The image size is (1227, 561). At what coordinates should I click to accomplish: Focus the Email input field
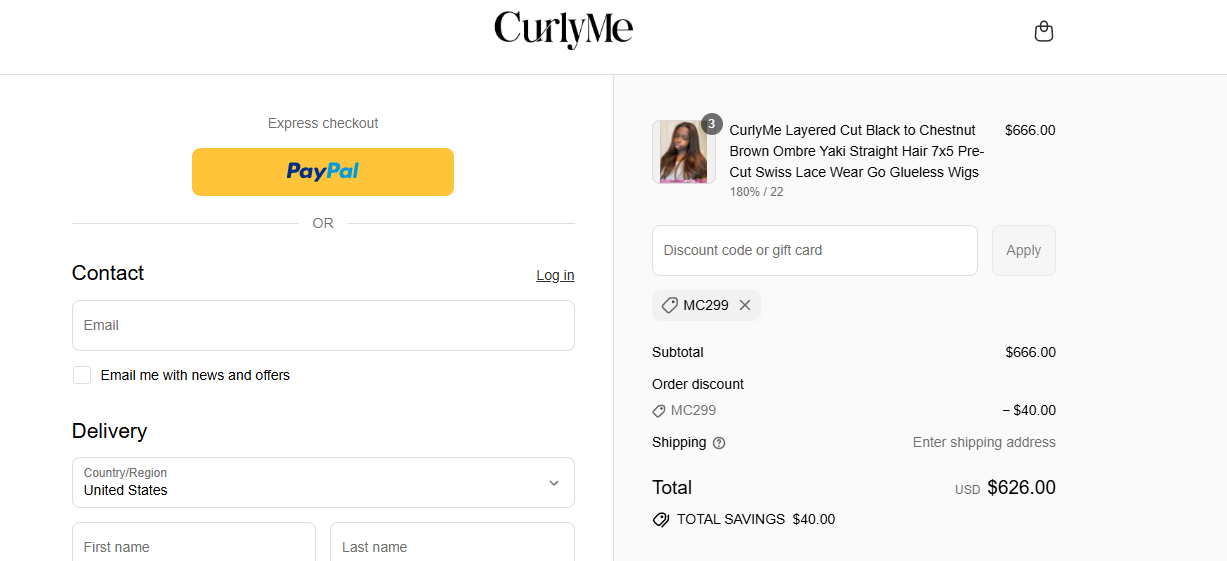pos(323,325)
